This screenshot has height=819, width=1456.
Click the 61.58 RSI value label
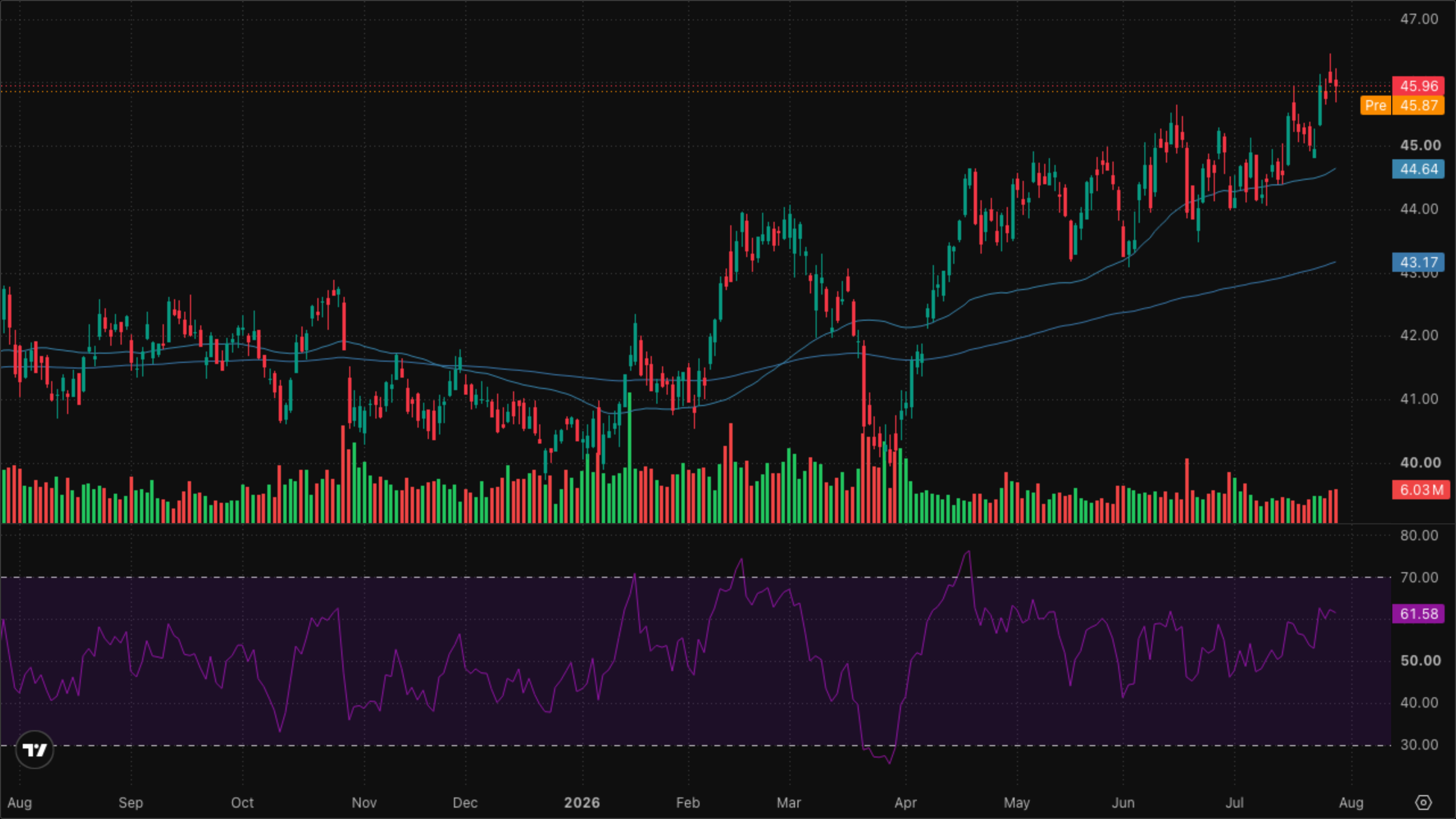(x=1418, y=614)
